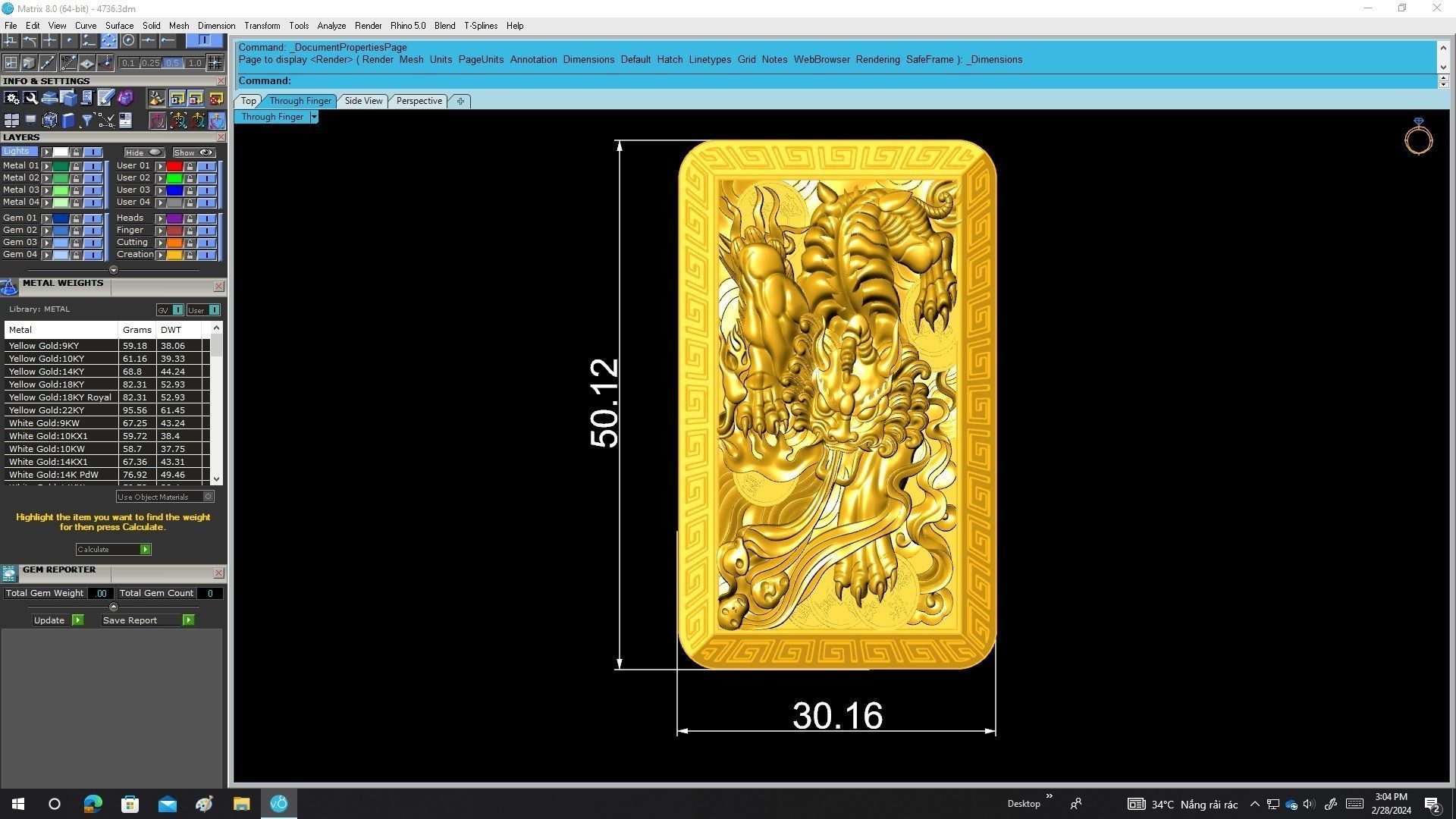Toggle the User 01 layer on/off switch
This screenshot has width=1456, height=819.
click(x=207, y=166)
